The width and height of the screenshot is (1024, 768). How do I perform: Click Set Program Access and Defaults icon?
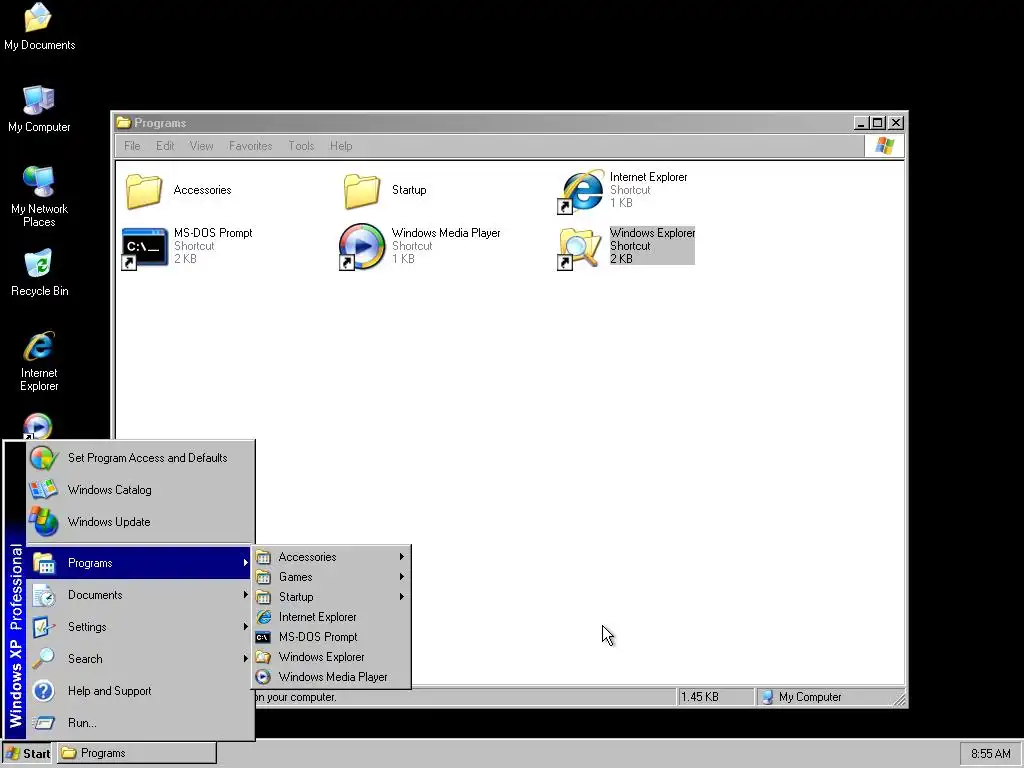[x=44, y=458]
